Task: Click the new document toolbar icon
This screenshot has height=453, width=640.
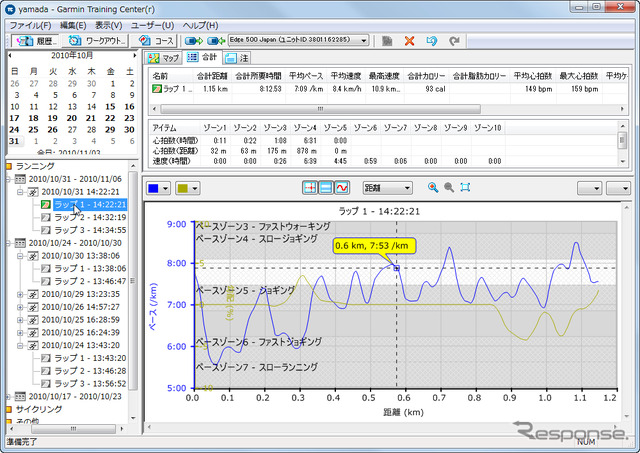Action: point(387,41)
